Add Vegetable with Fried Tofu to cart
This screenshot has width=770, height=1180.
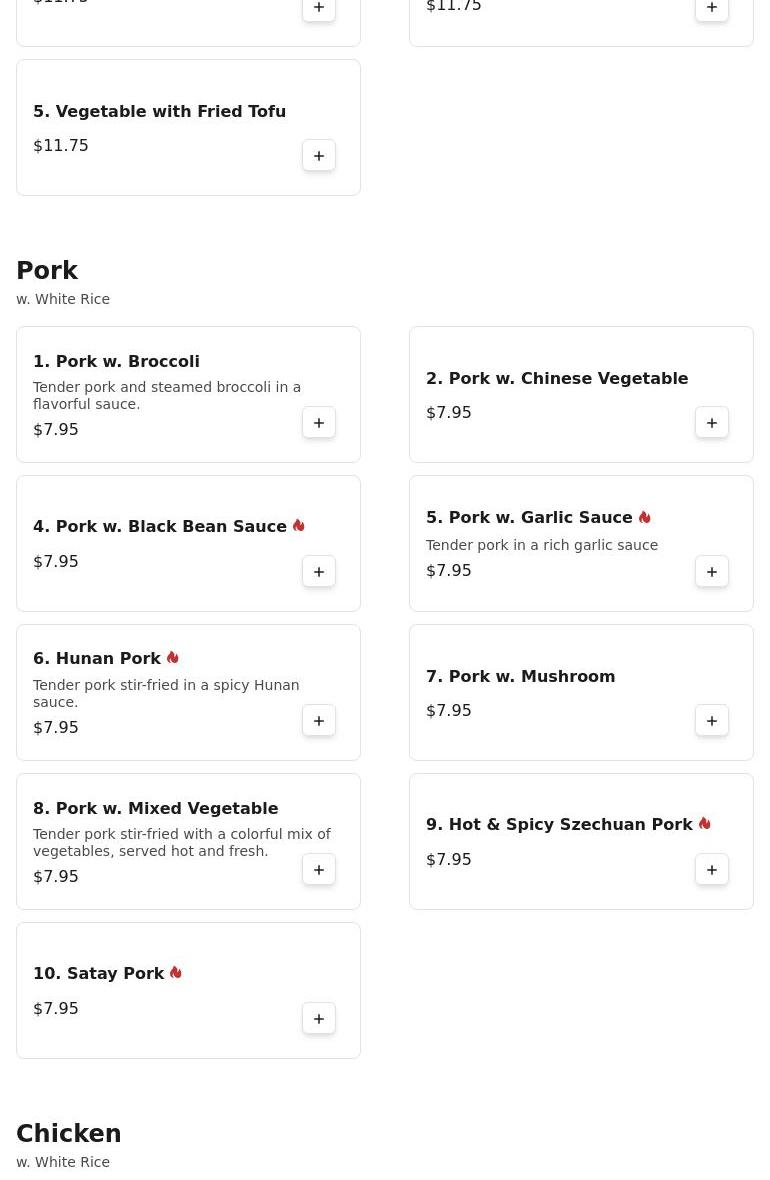(319, 156)
